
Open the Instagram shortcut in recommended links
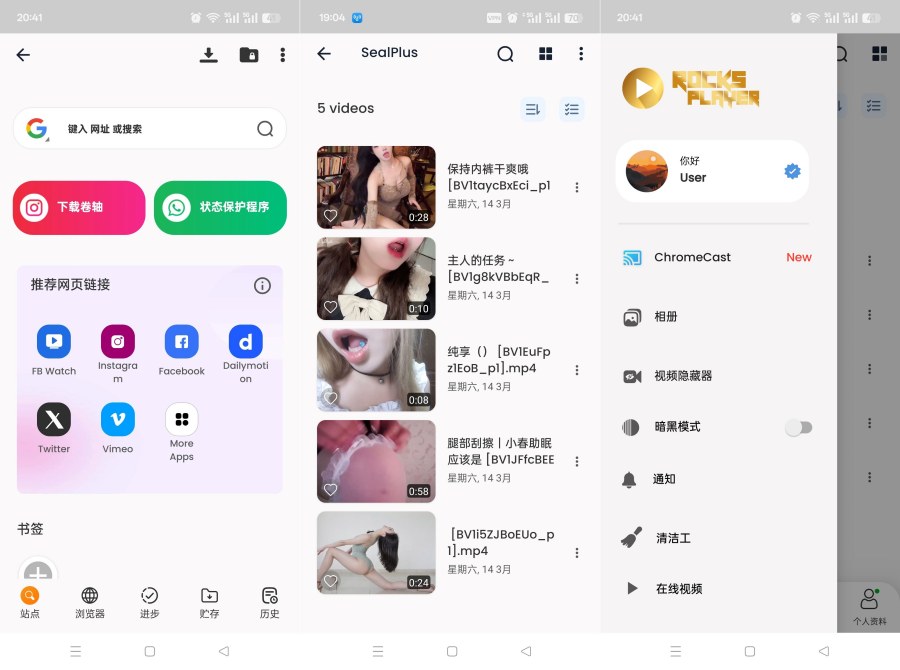tap(117, 342)
